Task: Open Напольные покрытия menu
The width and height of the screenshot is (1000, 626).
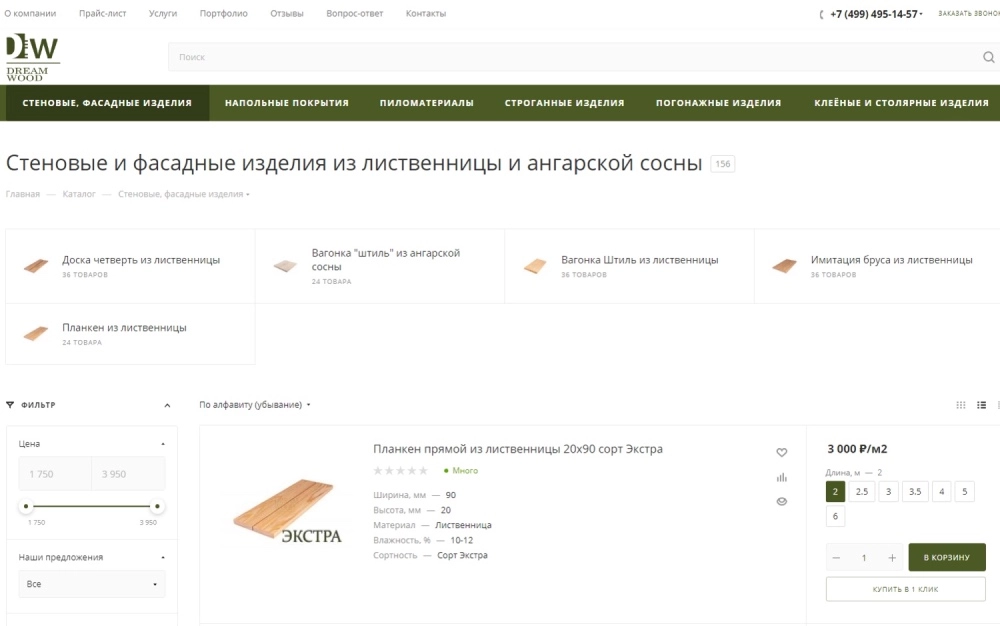Action: pos(287,103)
